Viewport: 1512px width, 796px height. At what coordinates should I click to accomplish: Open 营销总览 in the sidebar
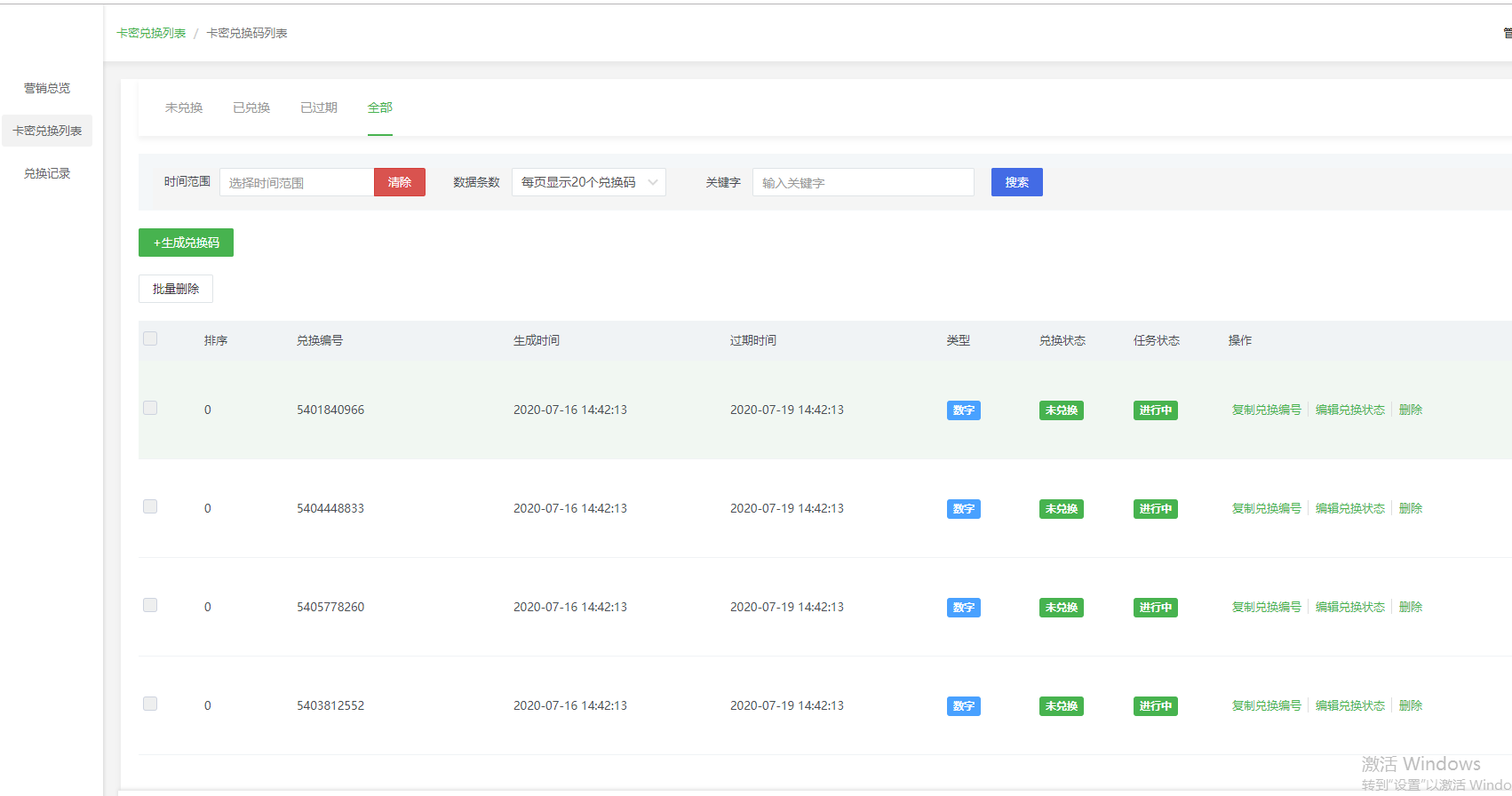[47, 88]
